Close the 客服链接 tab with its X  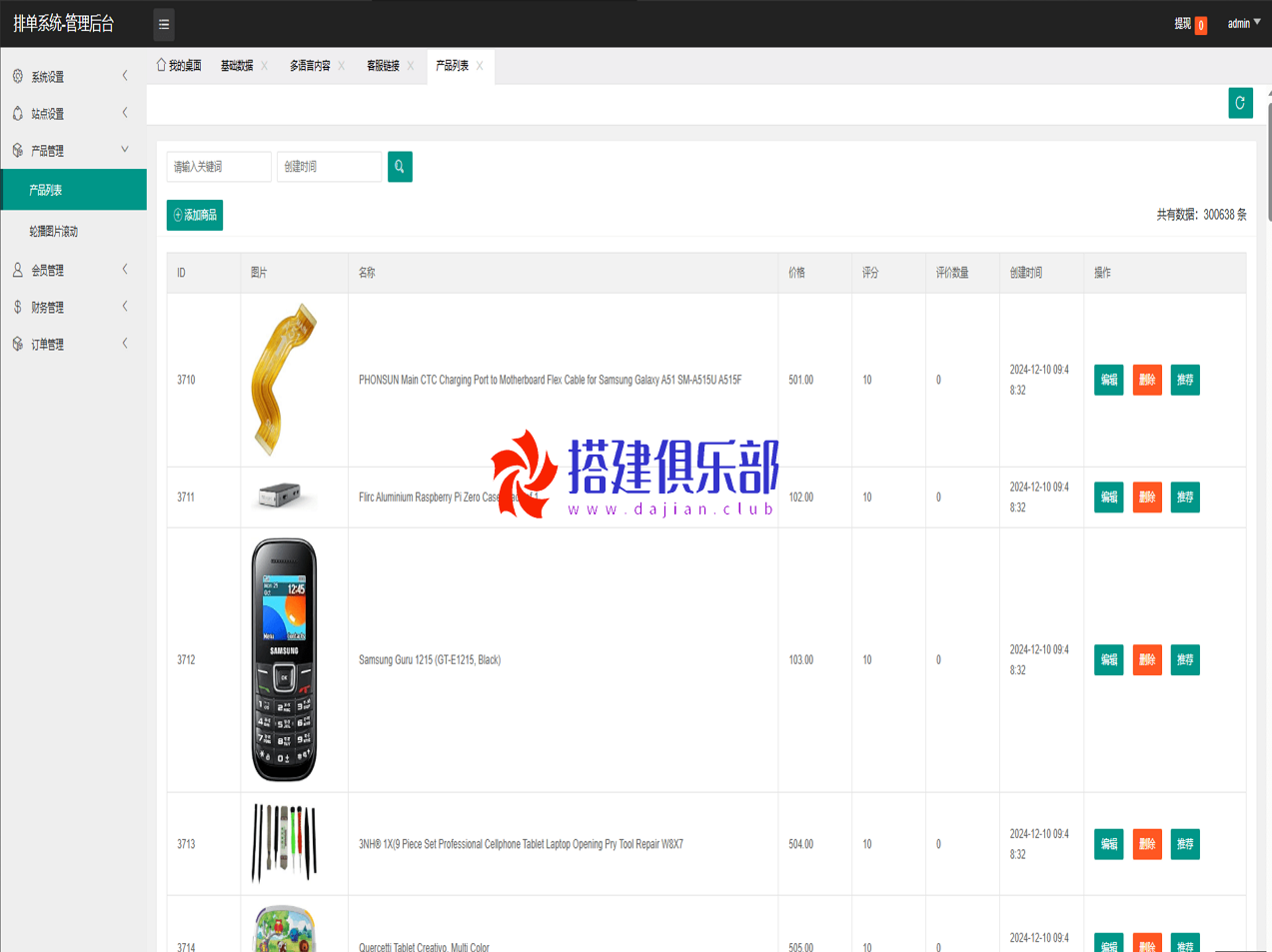(411, 66)
